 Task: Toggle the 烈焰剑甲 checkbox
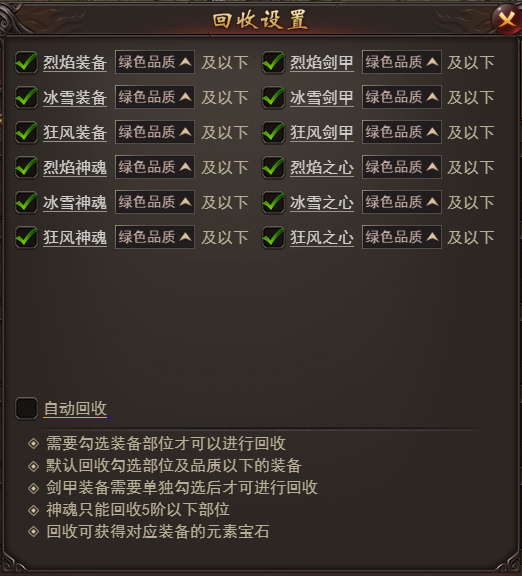click(273, 62)
